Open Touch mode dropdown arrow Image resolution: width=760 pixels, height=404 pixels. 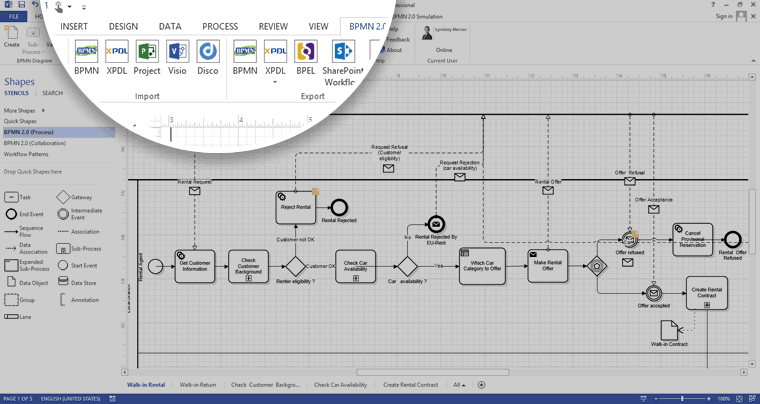[70, 7]
